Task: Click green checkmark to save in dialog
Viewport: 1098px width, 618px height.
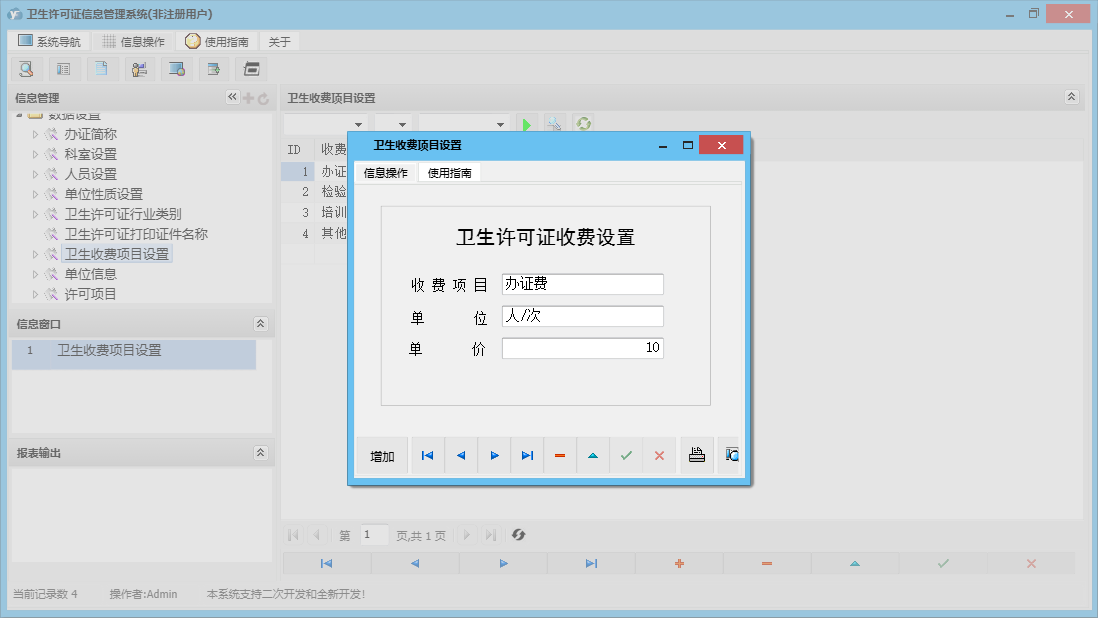Action: tap(626, 456)
